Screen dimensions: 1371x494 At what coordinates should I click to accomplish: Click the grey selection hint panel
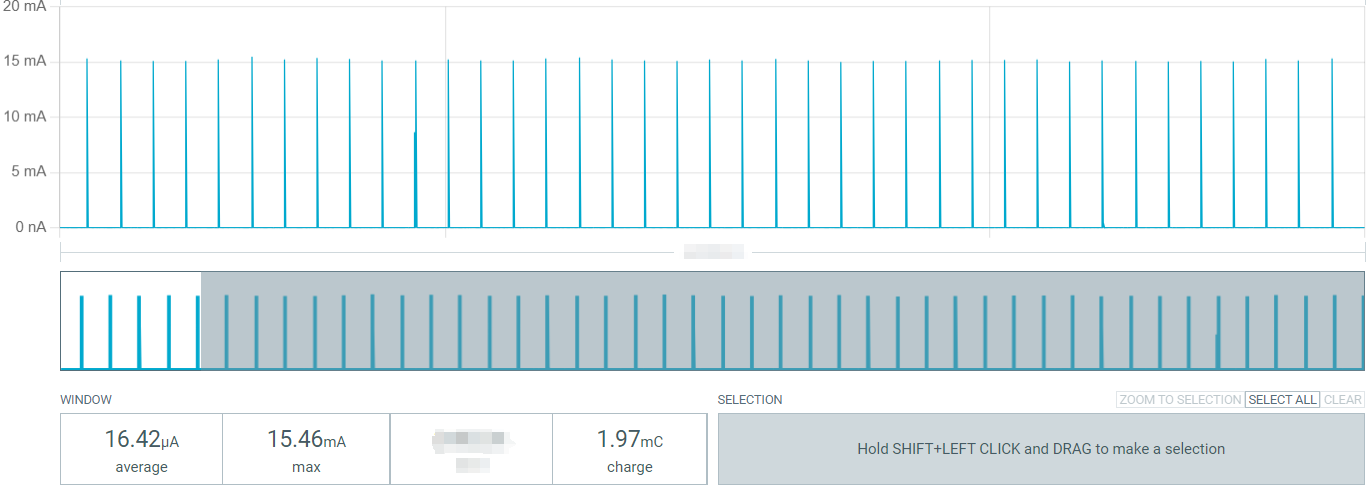click(1041, 449)
